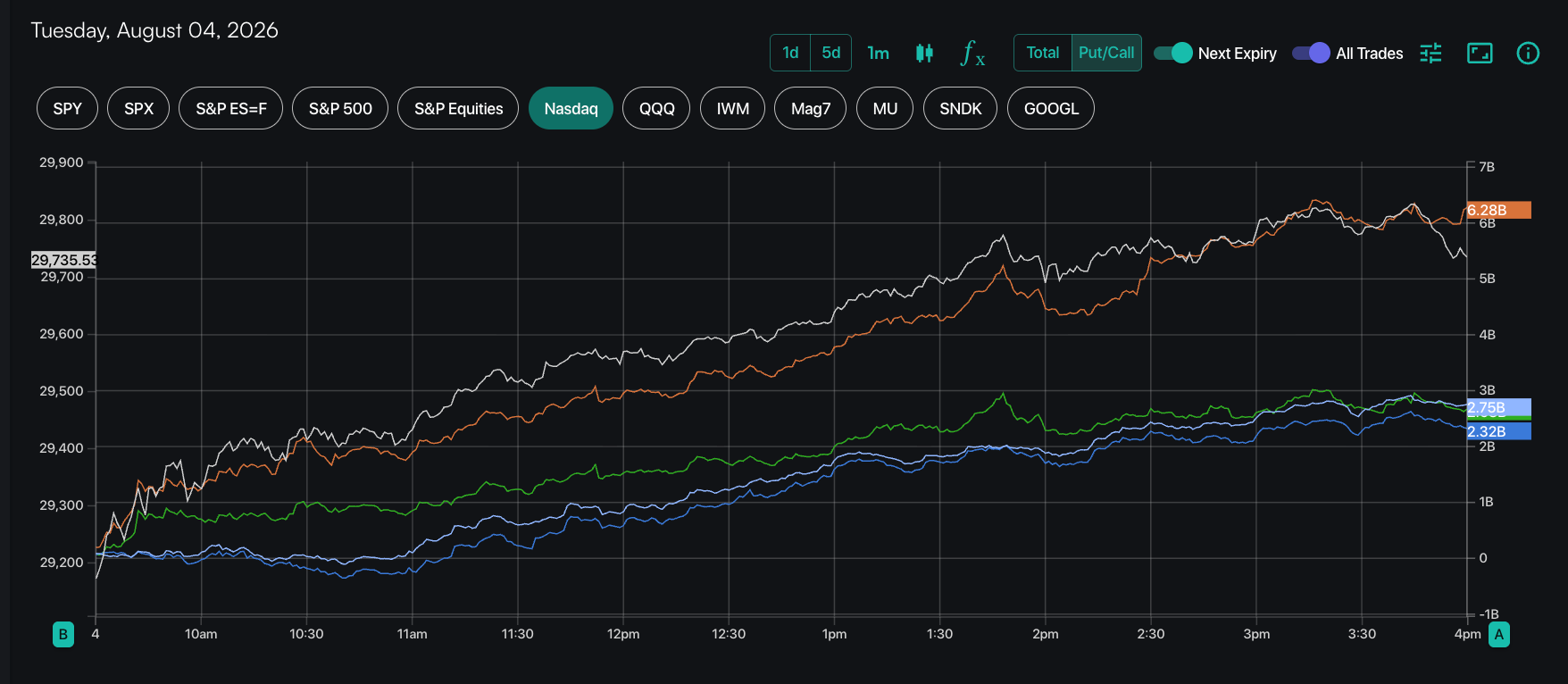This screenshot has width=1568, height=684.
Task: Open the fx functions icon
Action: (972, 53)
